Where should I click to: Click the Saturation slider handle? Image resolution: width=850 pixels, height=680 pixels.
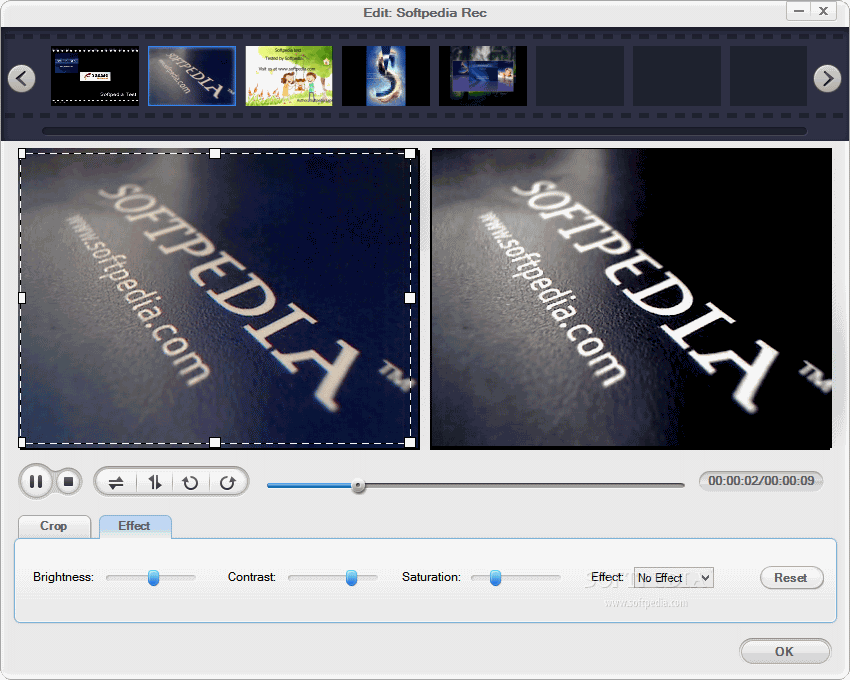pyautogui.click(x=495, y=578)
